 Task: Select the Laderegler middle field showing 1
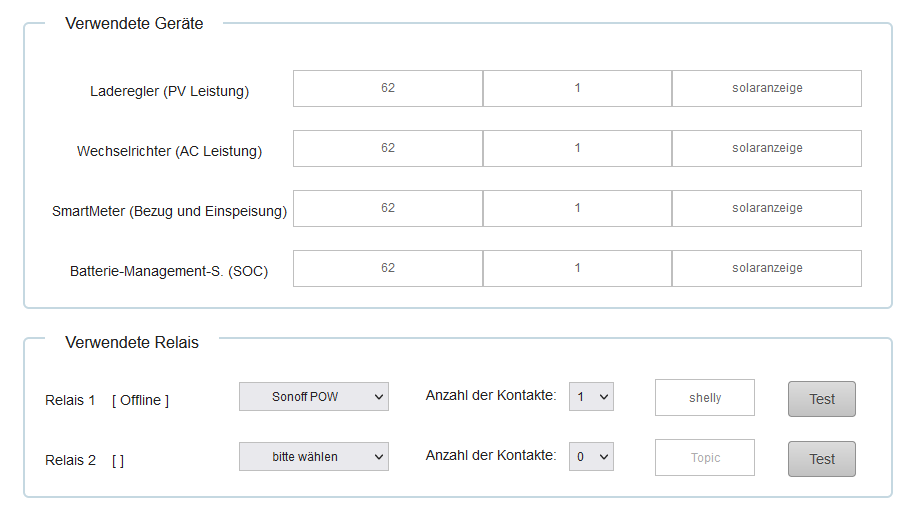pyautogui.click(x=577, y=88)
